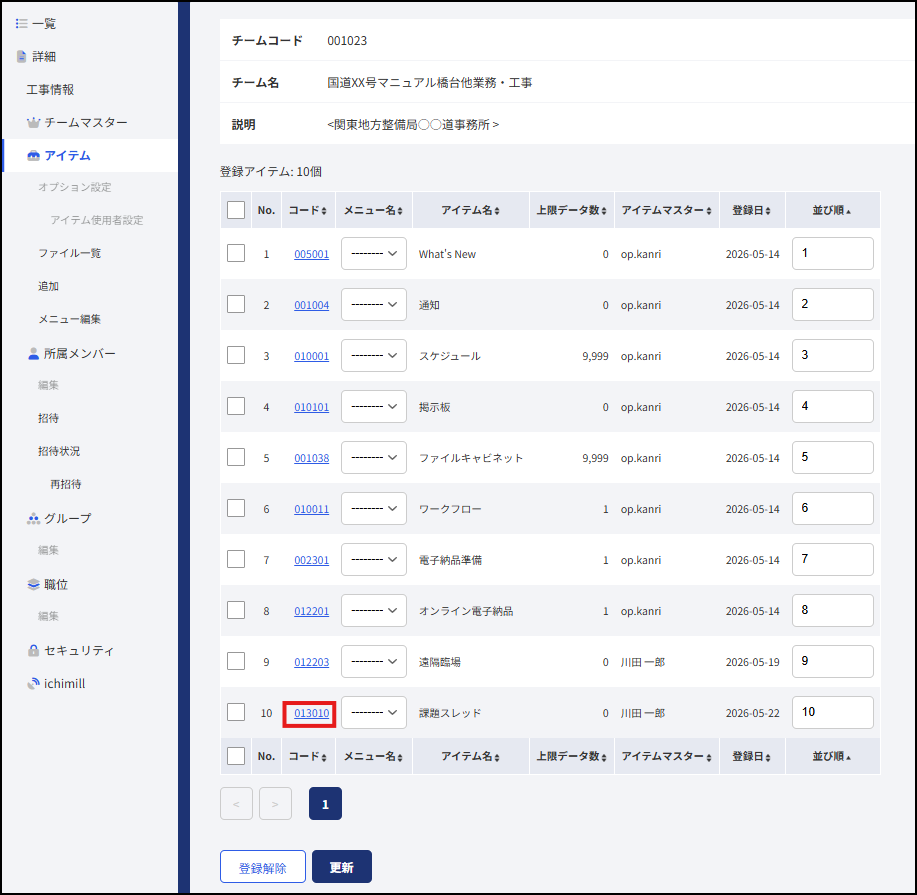Open menu name dropdown for 通知

pos(374,304)
